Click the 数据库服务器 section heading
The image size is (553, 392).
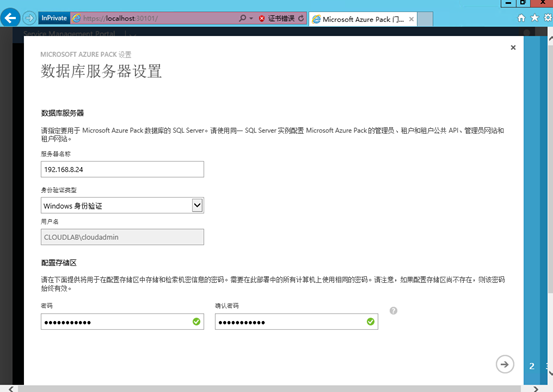pos(62,113)
